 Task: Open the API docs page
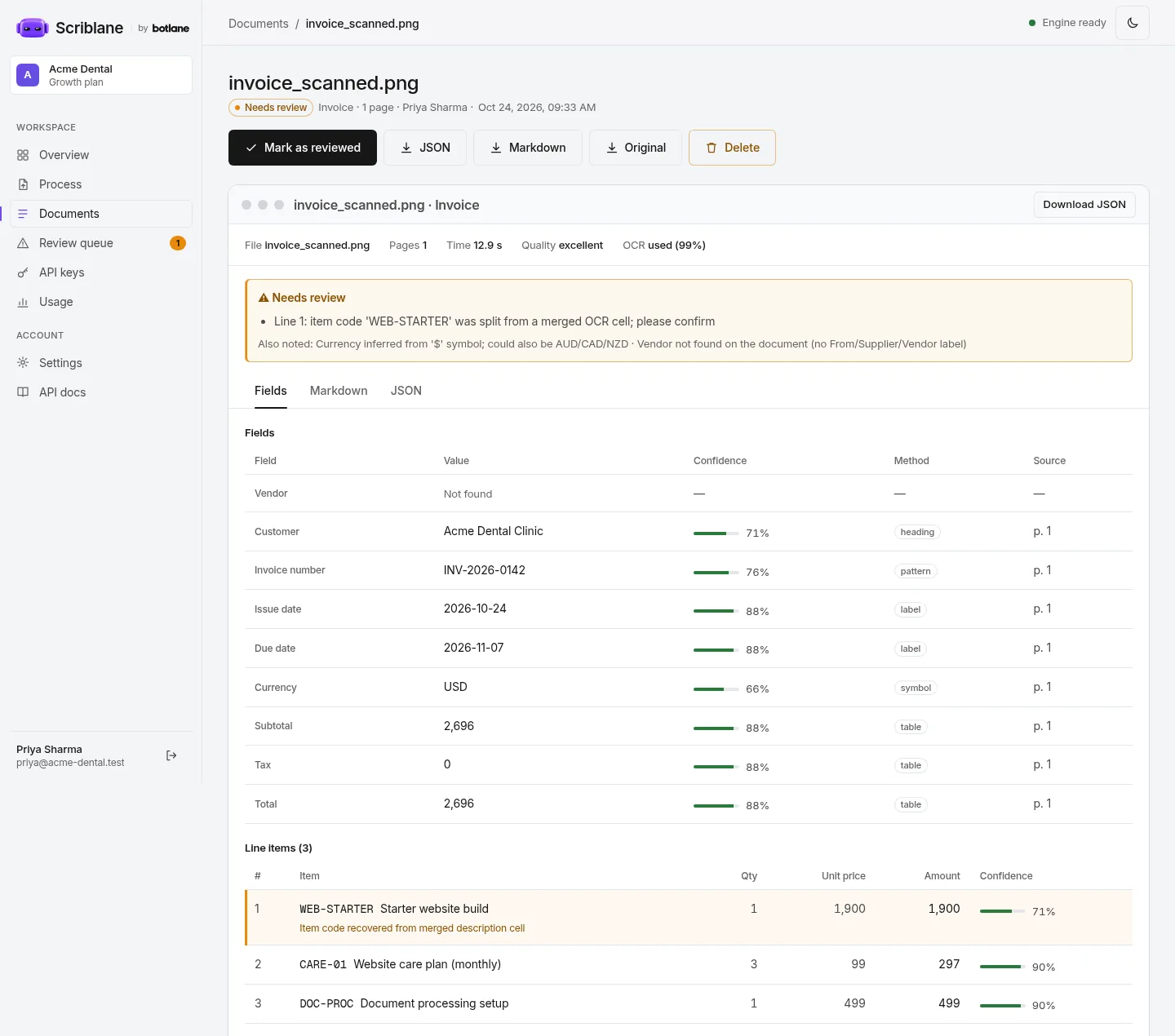(x=101, y=392)
